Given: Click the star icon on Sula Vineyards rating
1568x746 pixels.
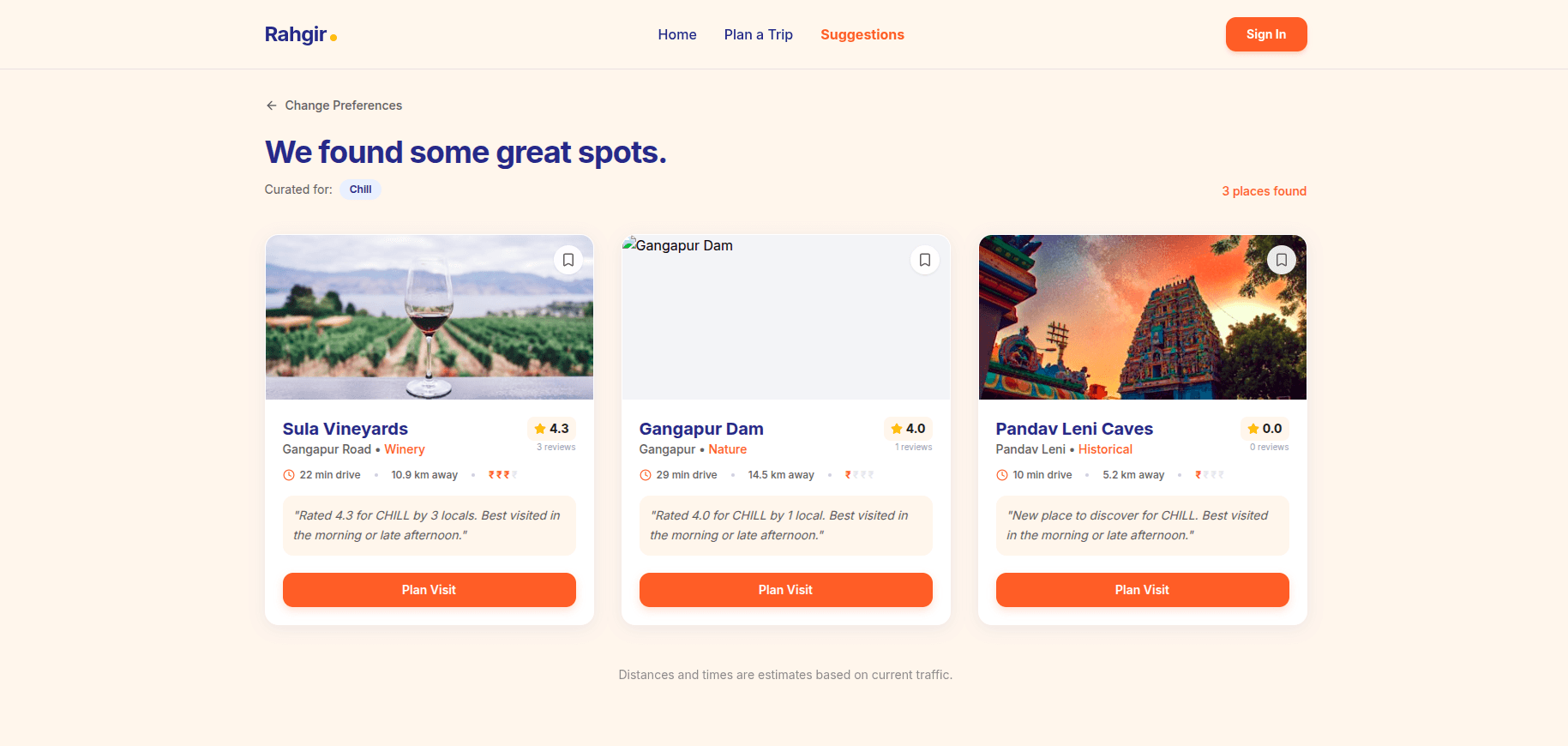Looking at the screenshot, I should [540, 429].
